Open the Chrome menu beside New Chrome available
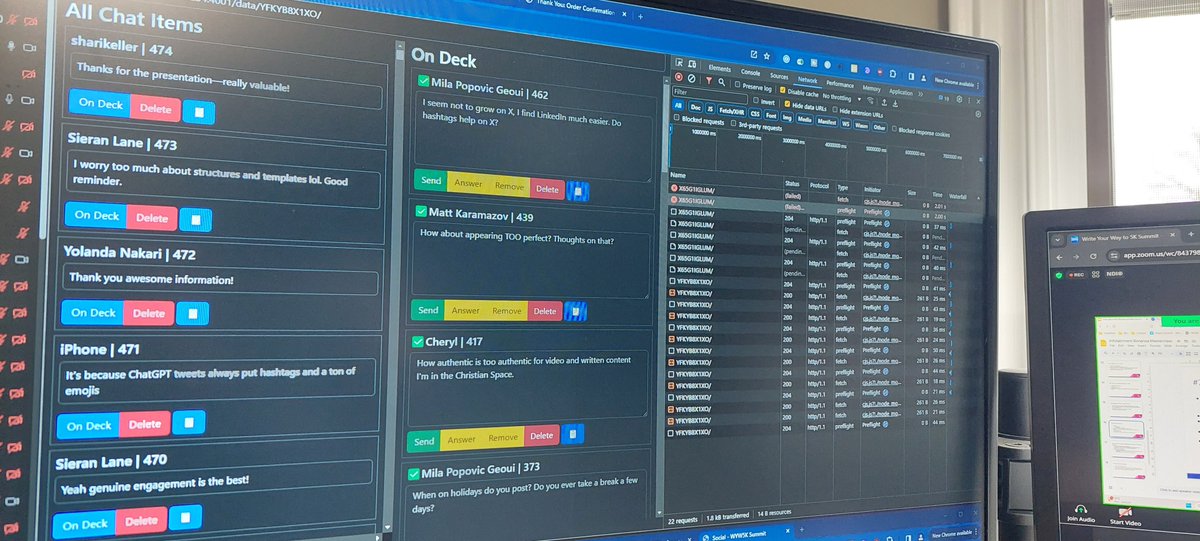This screenshot has height=541, width=1200. tap(978, 85)
